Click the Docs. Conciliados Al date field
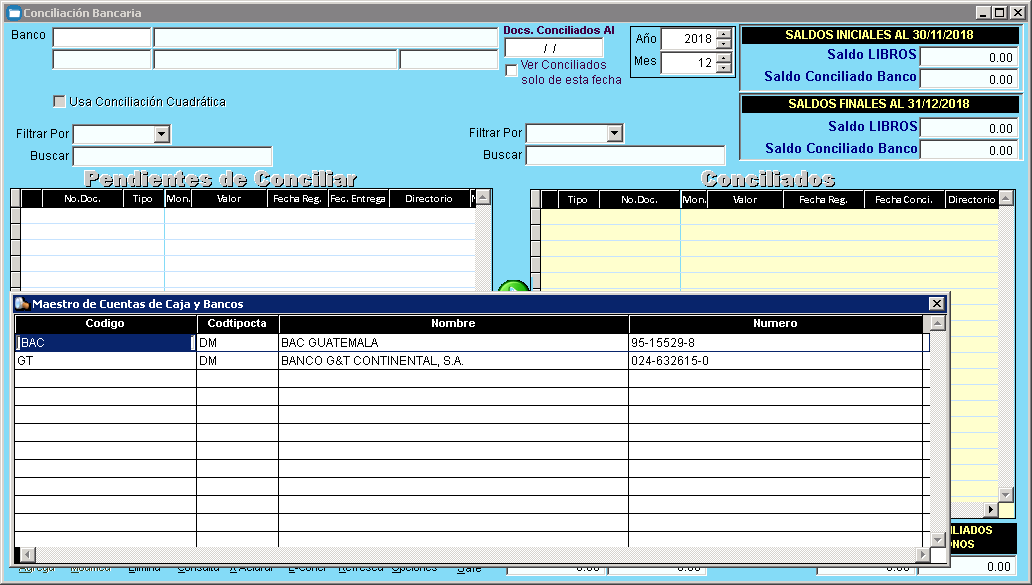The height and width of the screenshot is (585, 1032). click(x=553, y=48)
